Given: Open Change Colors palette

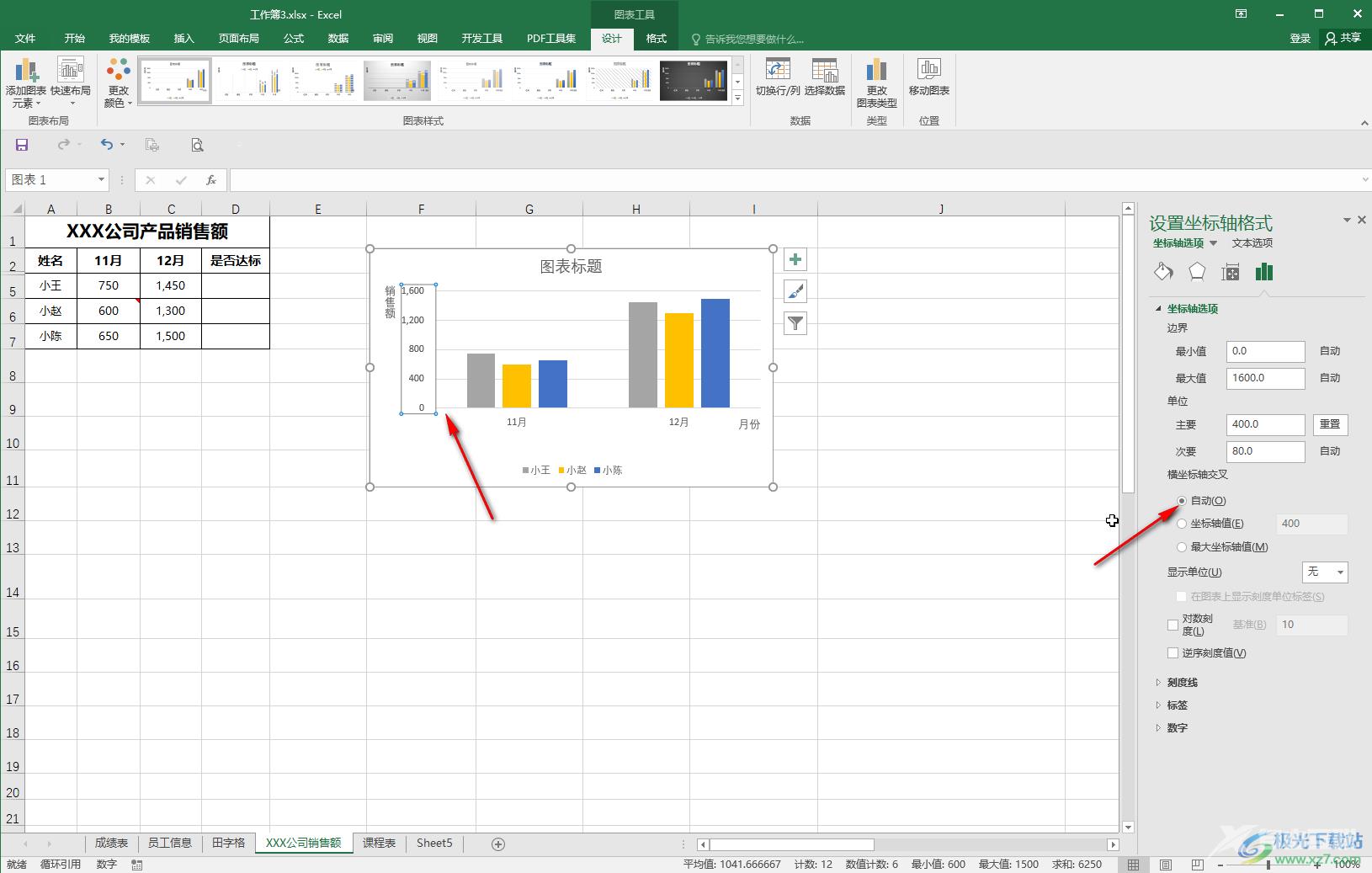Looking at the screenshot, I should [x=119, y=83].
